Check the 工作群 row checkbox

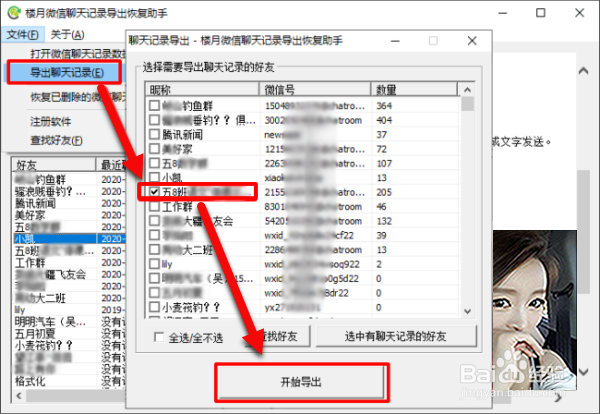pyautogui.click(x=154, y=207)
